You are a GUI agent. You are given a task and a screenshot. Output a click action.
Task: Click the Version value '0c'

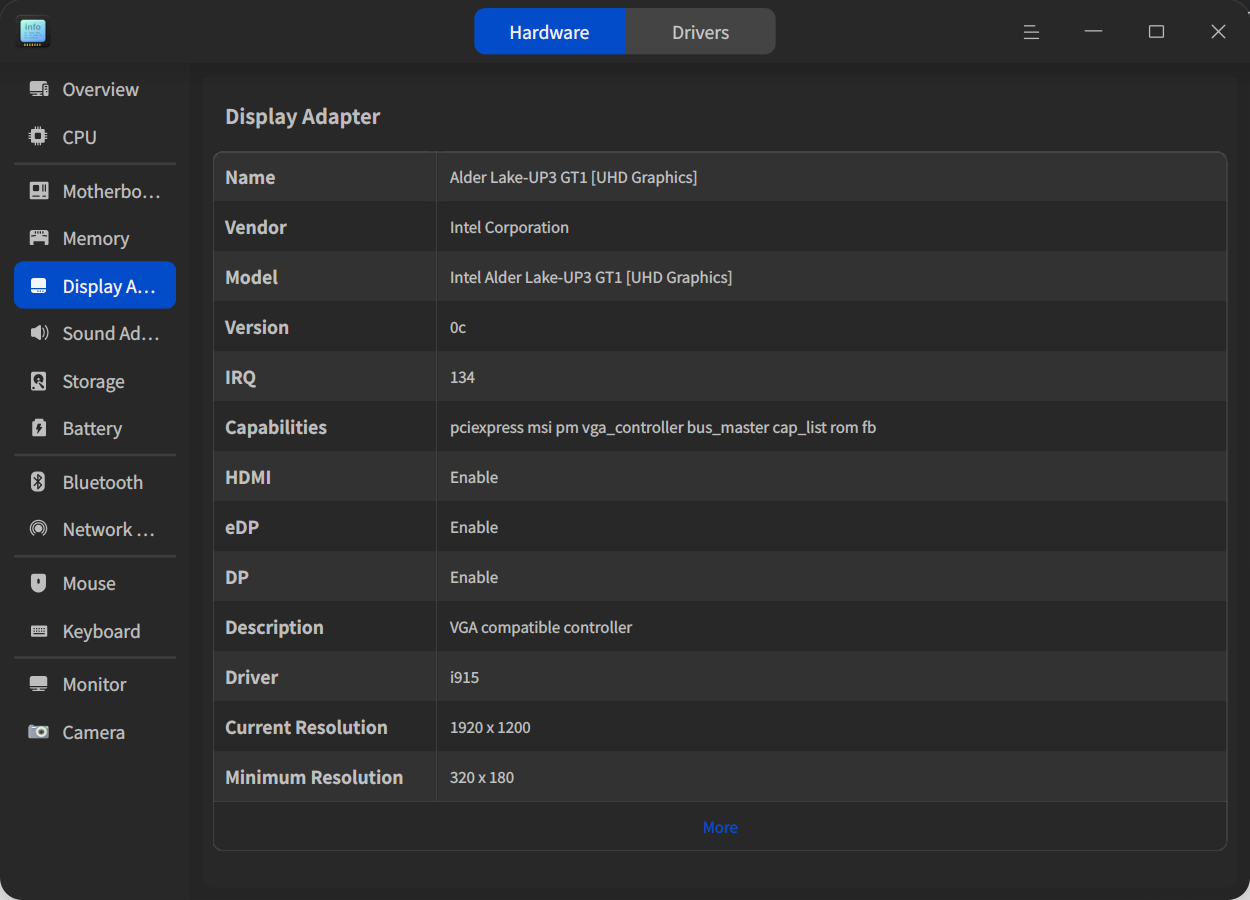[458, 327]
